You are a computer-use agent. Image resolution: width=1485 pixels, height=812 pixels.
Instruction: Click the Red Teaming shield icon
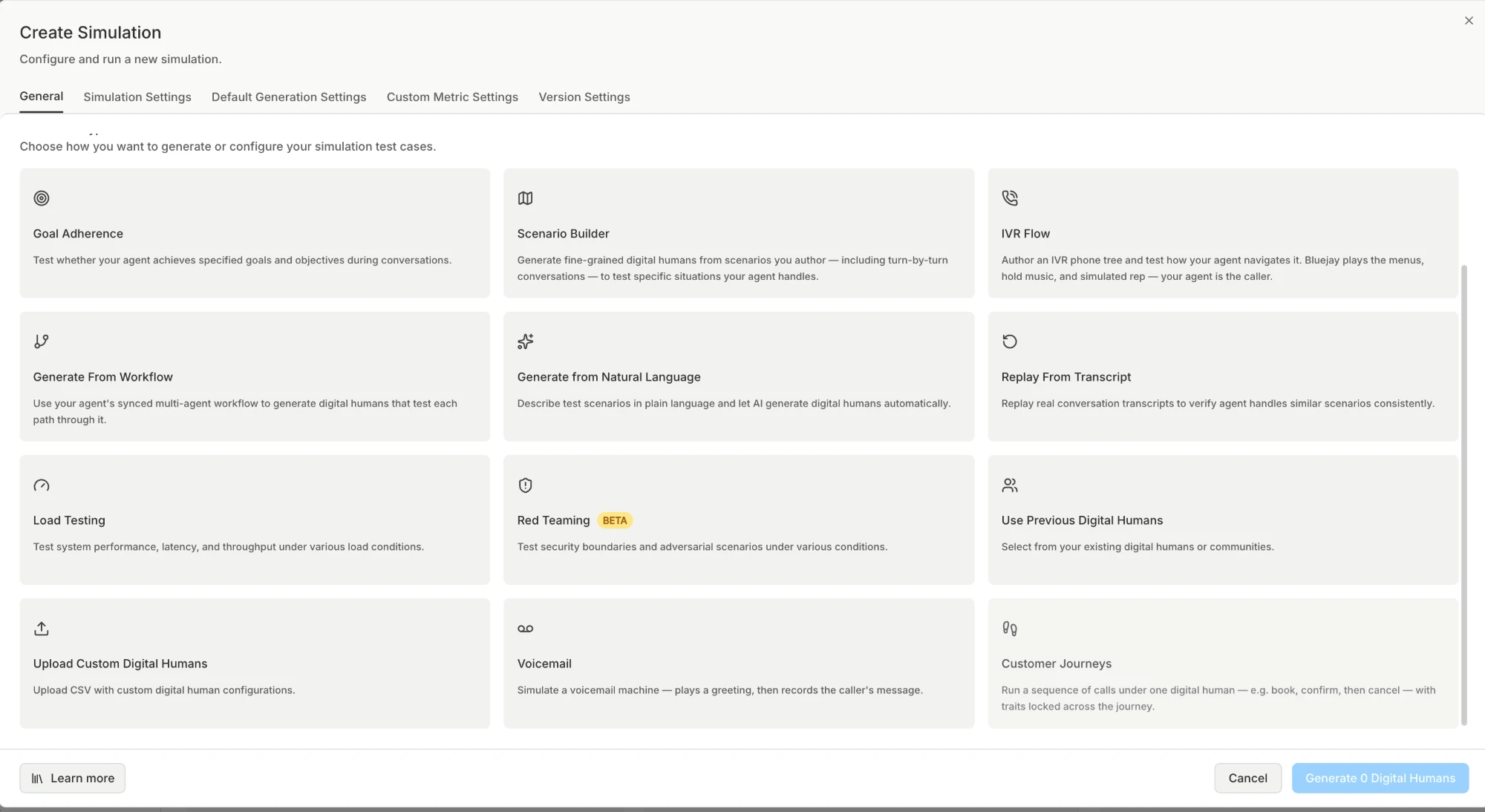coord(526,485)
